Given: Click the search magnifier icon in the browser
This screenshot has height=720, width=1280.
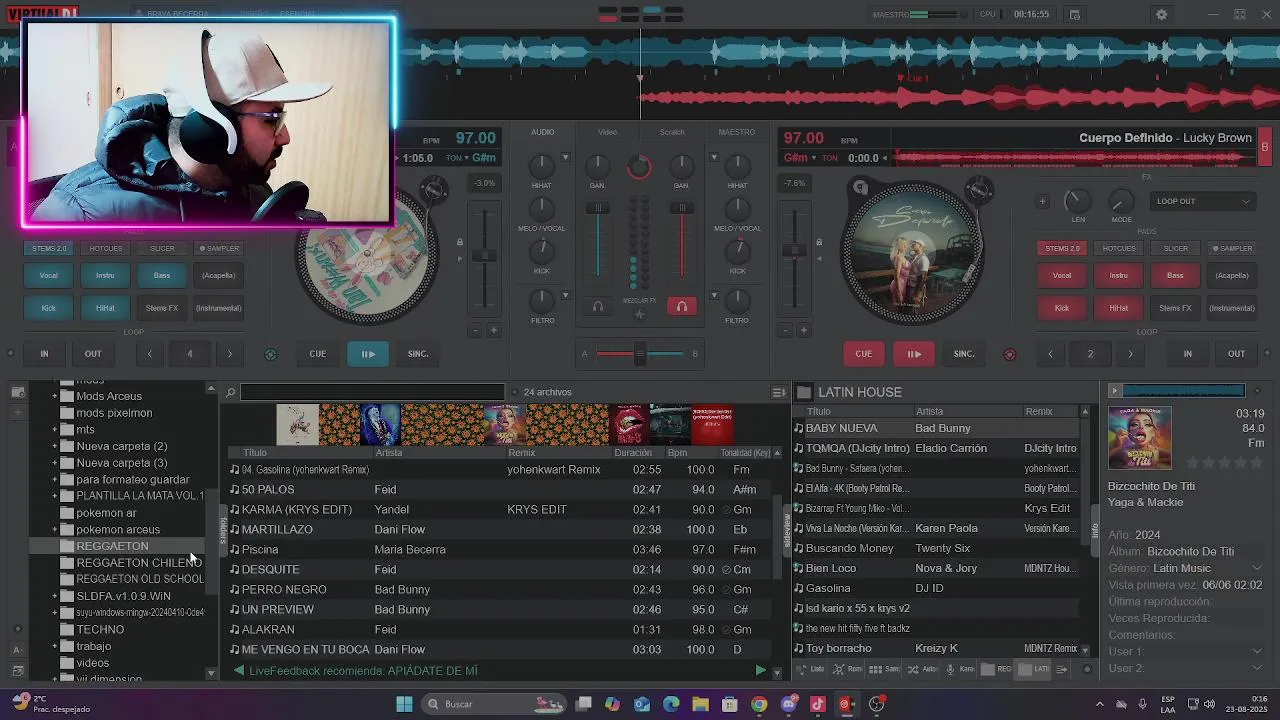Looking at the screenshot, I should pyautogui.click(x=231, y=392).
